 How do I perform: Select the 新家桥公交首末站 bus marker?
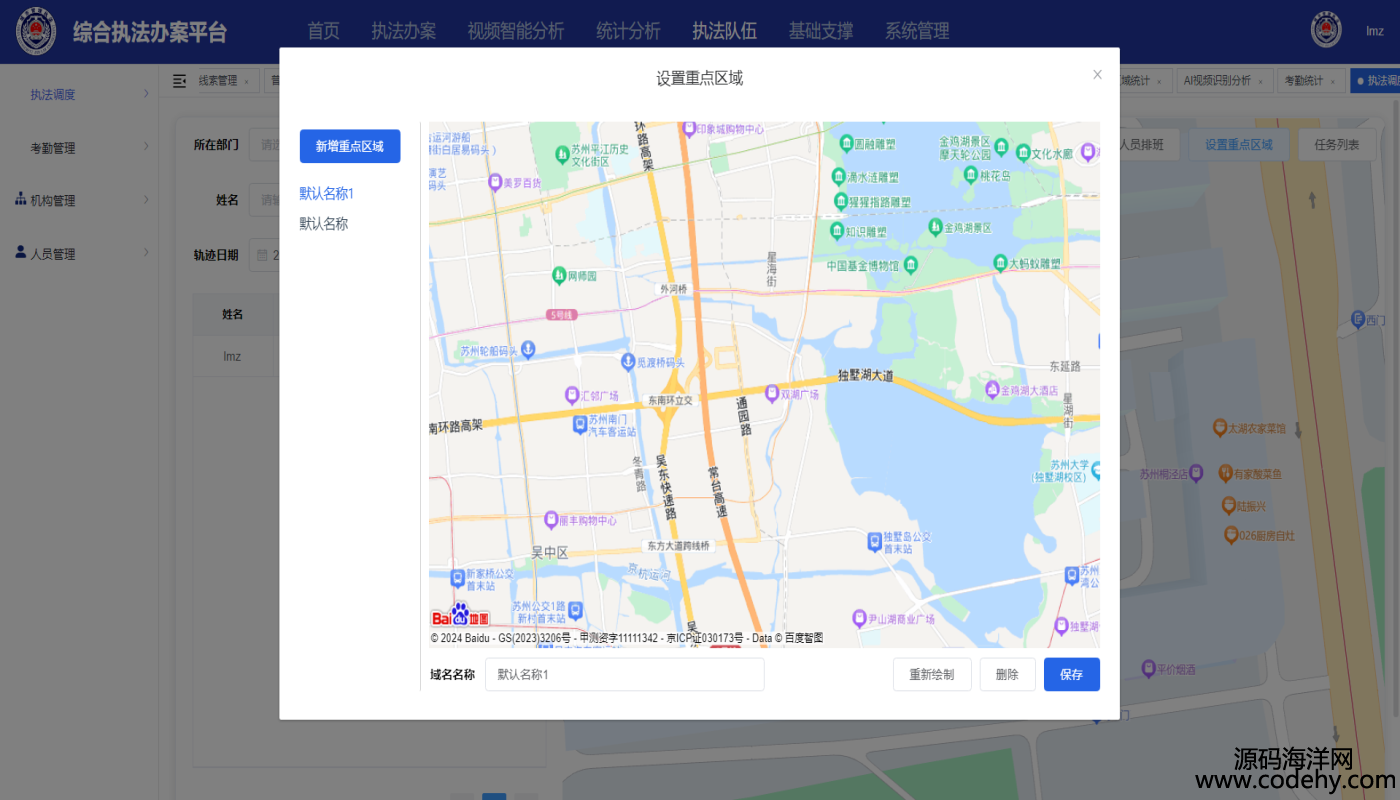click(x=457, y=577)
